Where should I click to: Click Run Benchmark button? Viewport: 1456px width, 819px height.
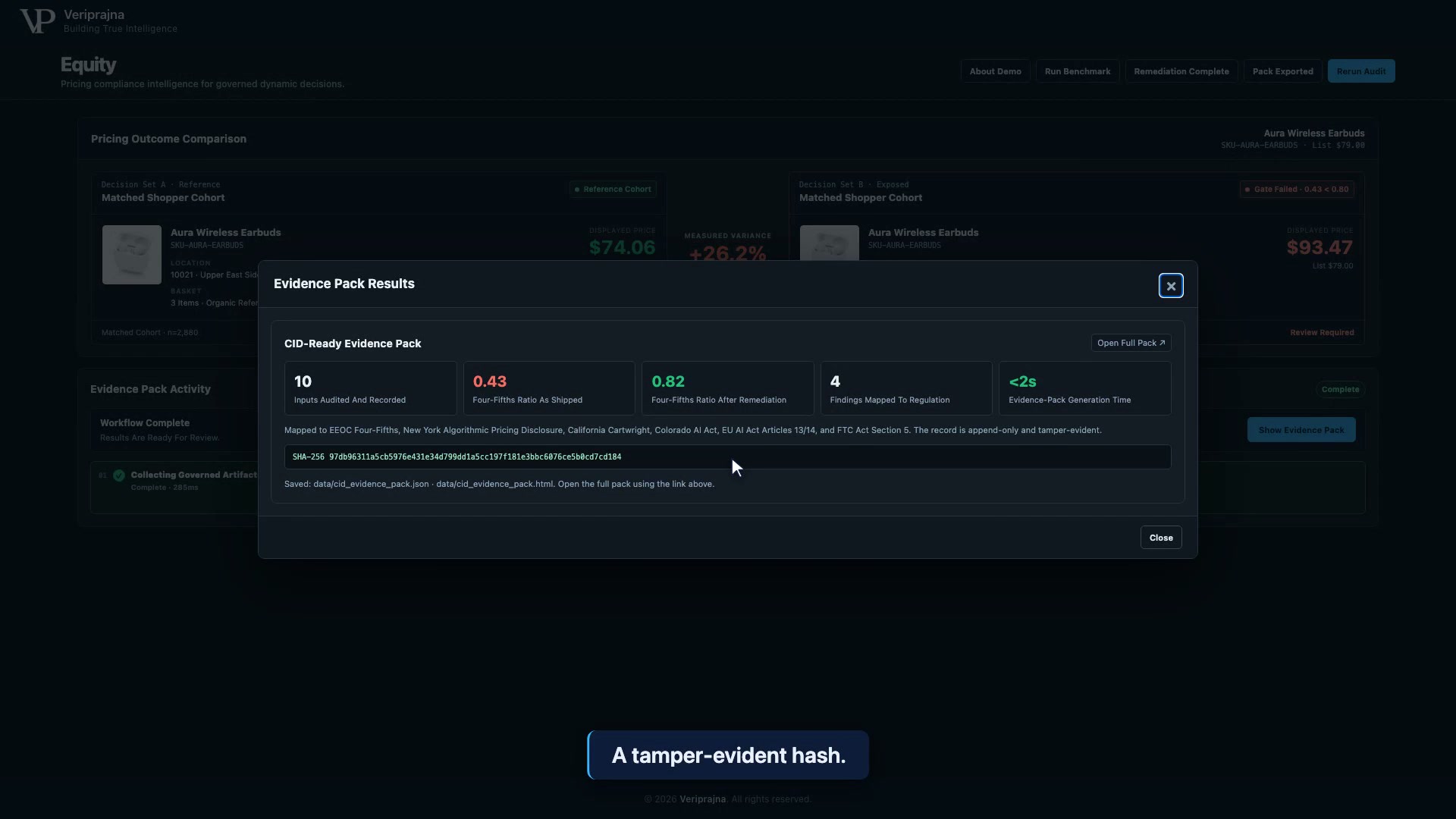pyautogui.click(x=1078, y=71)
